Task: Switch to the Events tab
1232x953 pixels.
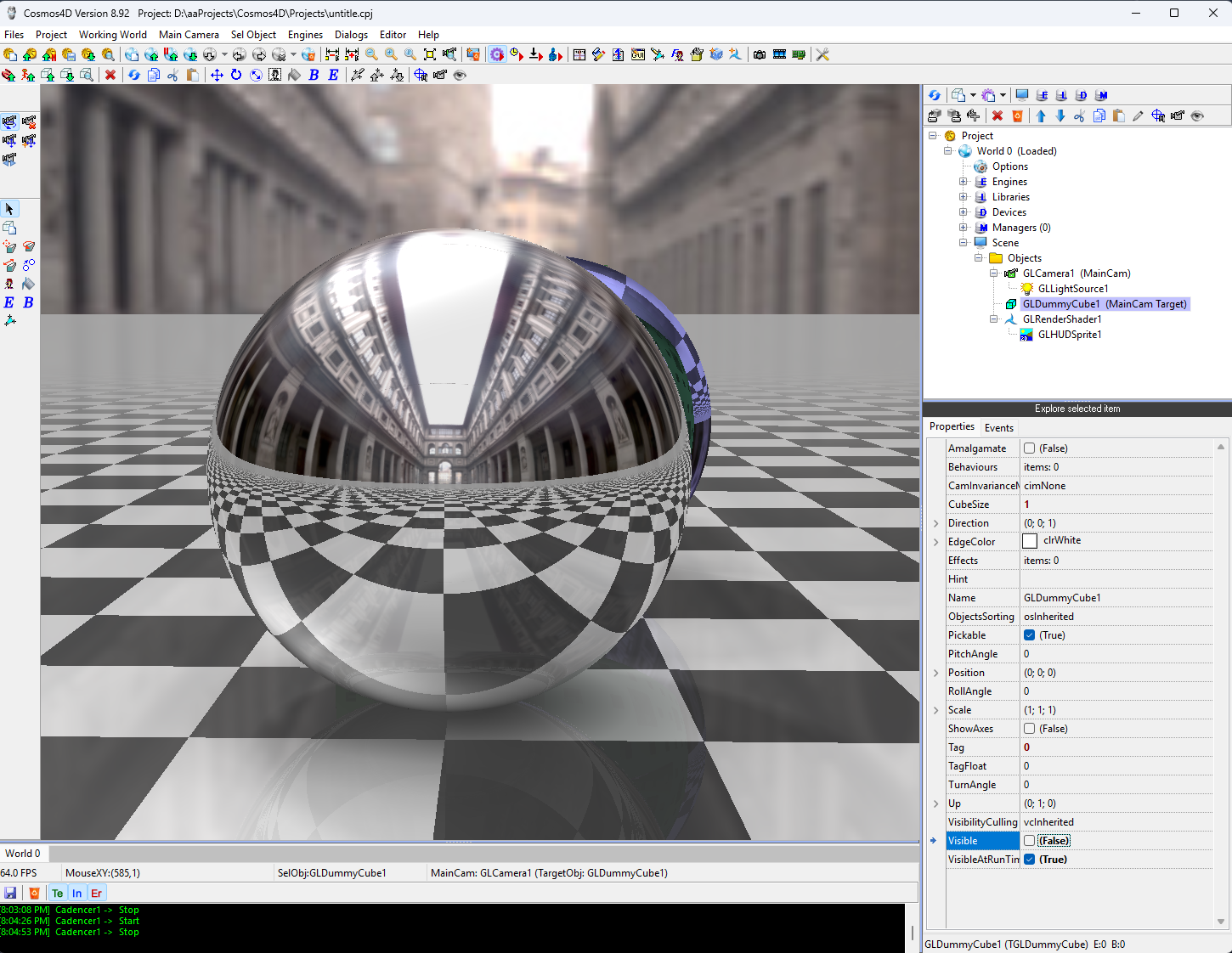Action: coord(998,428)
